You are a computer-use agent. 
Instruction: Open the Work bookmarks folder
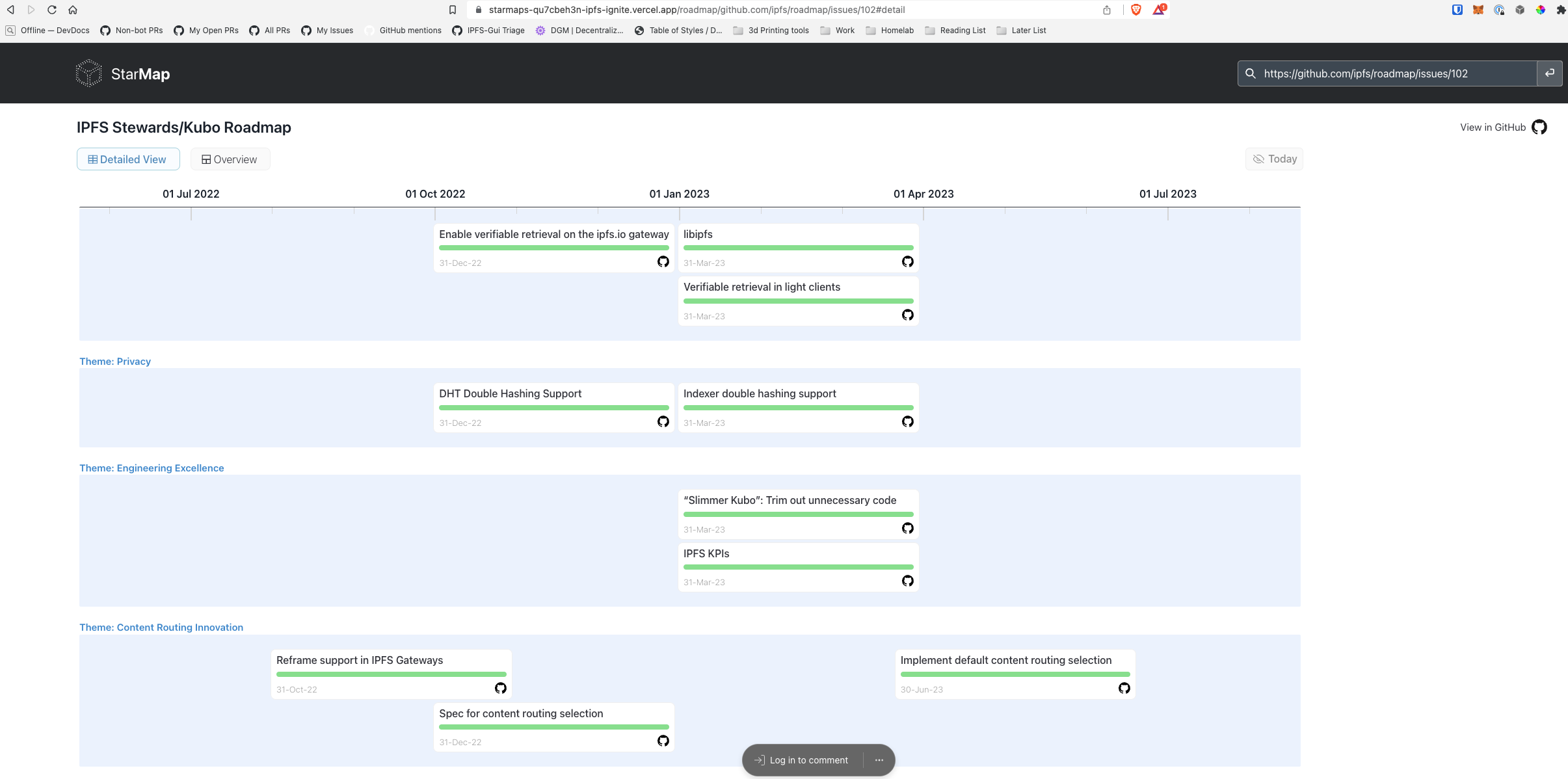pyautogui.click(x=837, y=30)
